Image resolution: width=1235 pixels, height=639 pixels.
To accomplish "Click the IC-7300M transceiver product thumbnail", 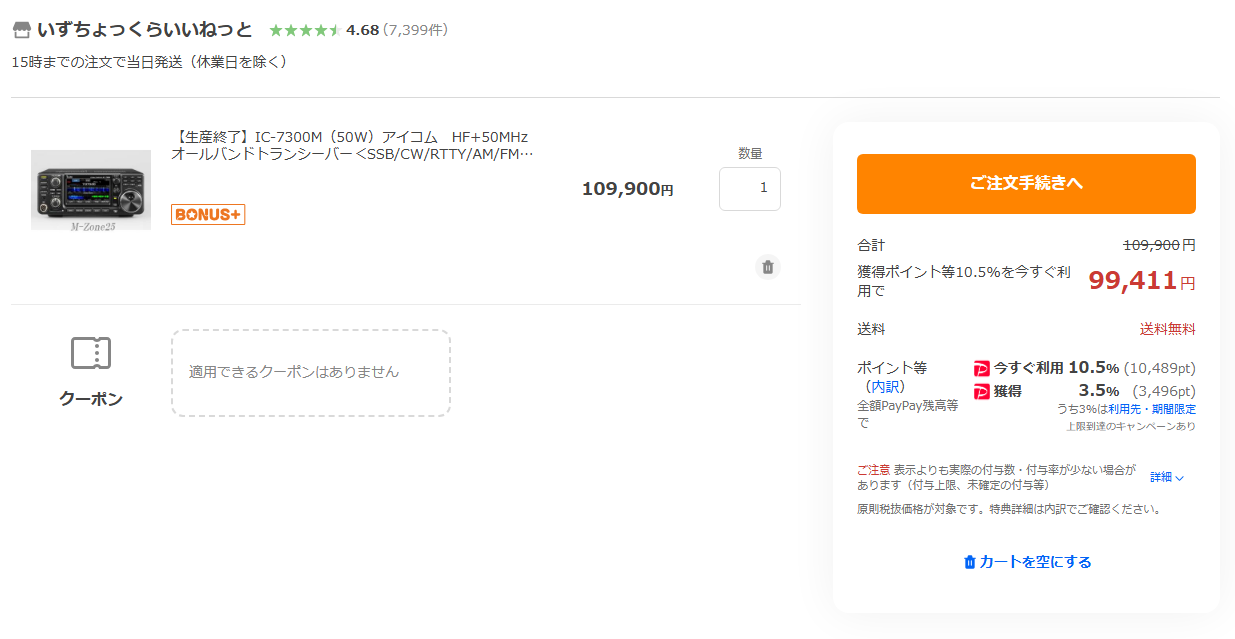I will [91, 190].
